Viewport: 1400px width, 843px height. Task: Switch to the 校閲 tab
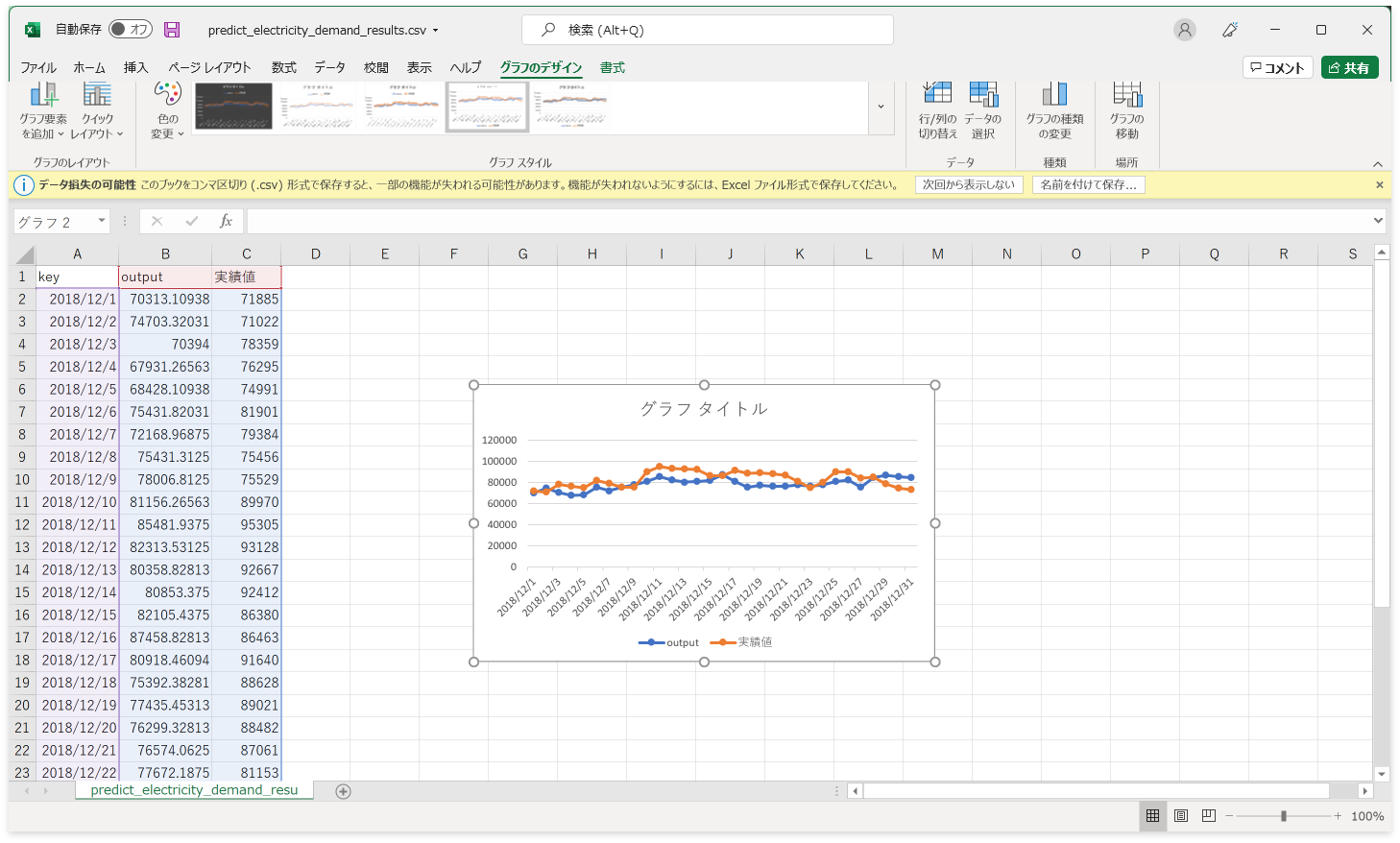376,67
